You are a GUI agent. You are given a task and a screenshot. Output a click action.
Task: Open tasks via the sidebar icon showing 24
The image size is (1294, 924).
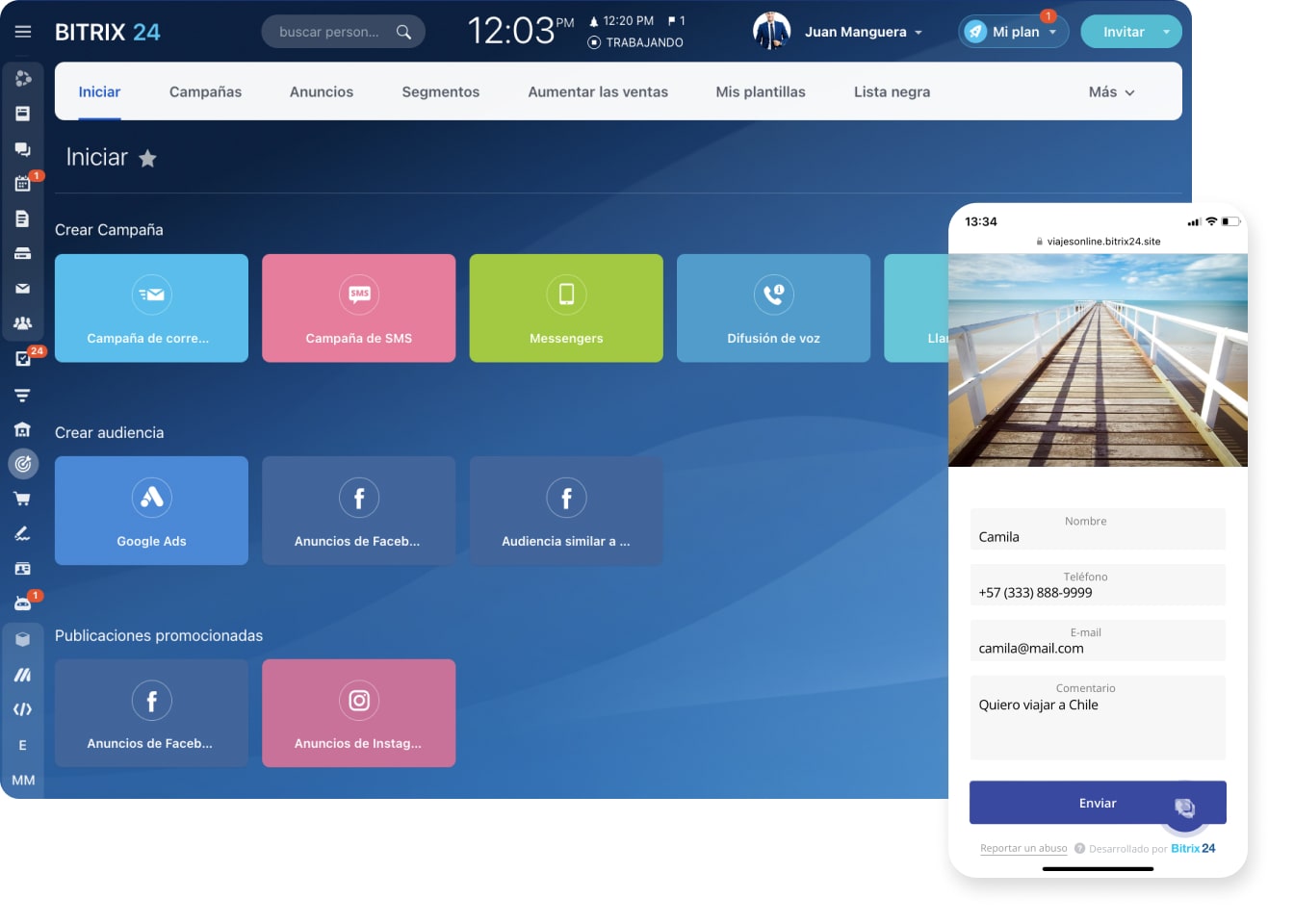click(23, 358)
